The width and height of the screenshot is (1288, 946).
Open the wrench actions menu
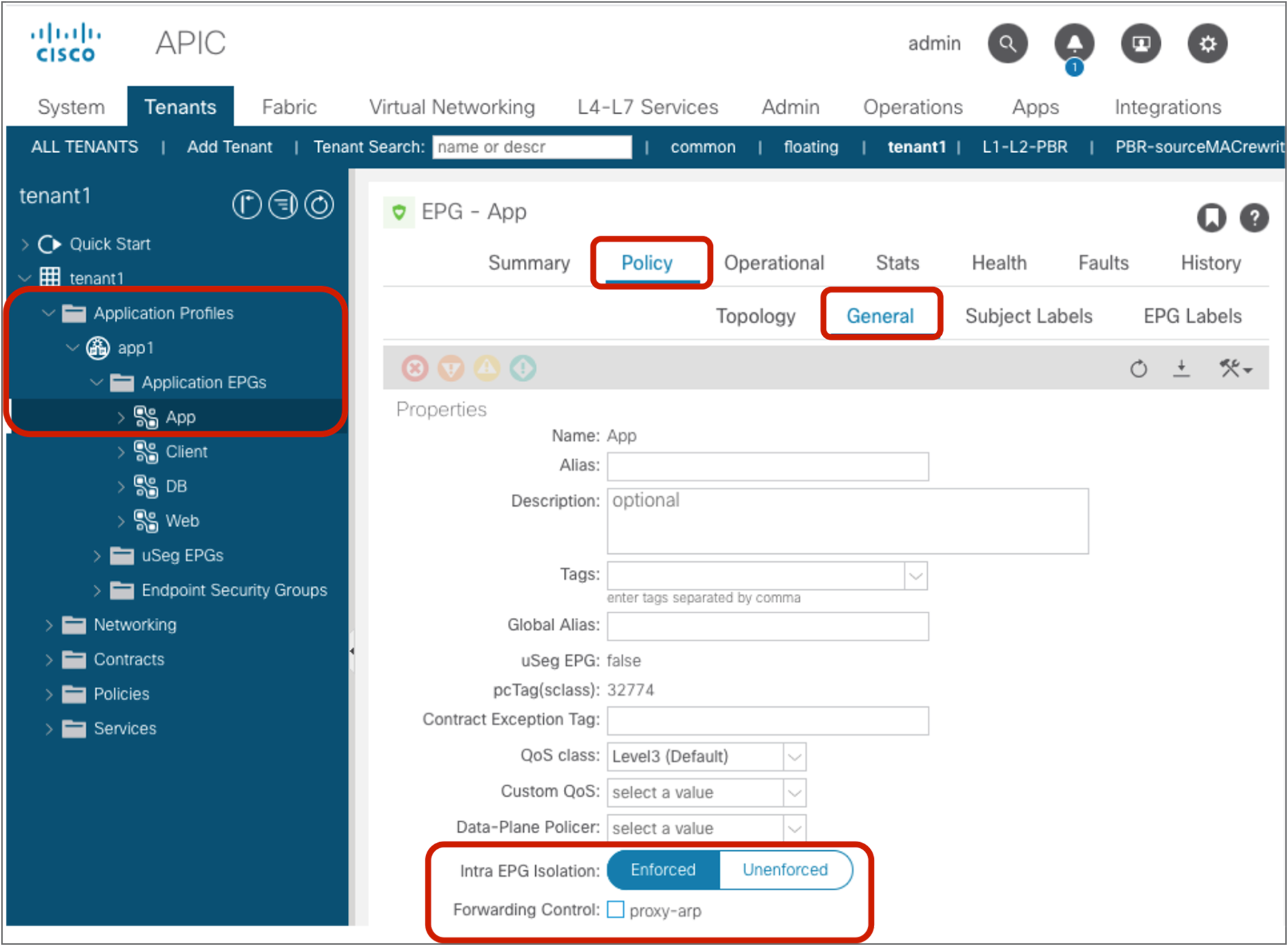(1231, 368)
